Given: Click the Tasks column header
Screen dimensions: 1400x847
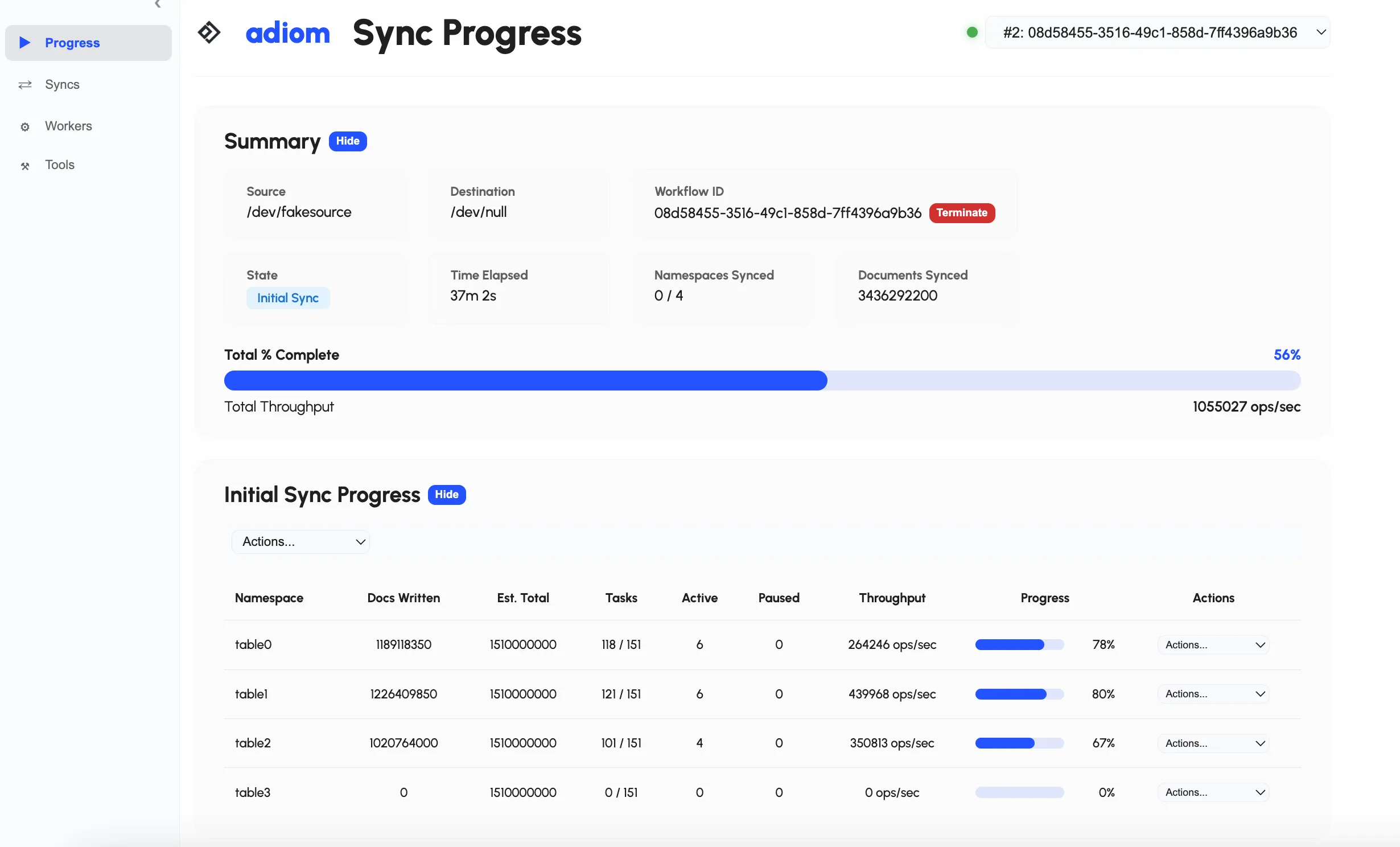Looking at the screenshot, I should pos(621,598).
